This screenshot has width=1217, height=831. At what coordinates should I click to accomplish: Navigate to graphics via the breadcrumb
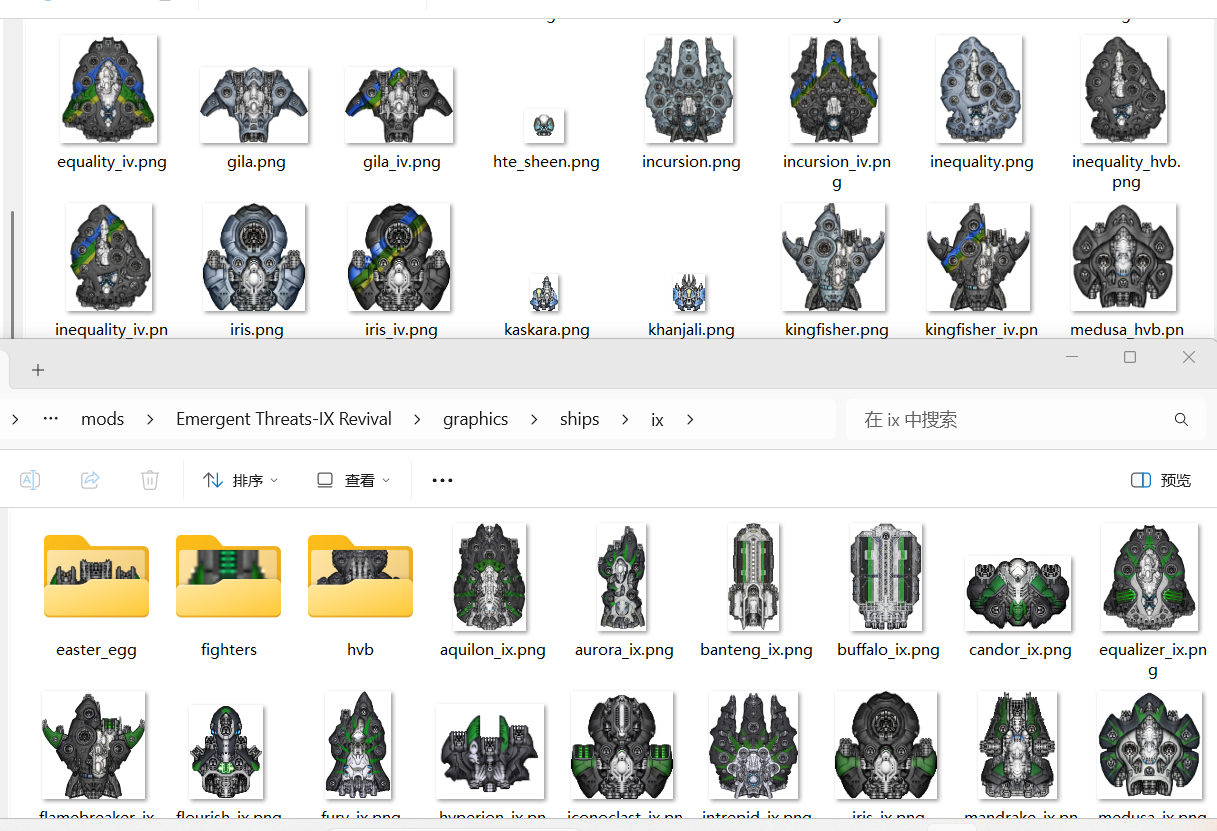pos(475,418)
